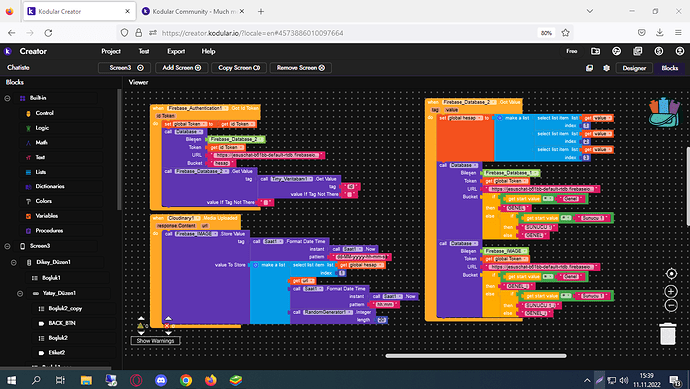Viewport: 690px width, 389px height.
Task: Open the account profile icon
Action: (680, 51)
